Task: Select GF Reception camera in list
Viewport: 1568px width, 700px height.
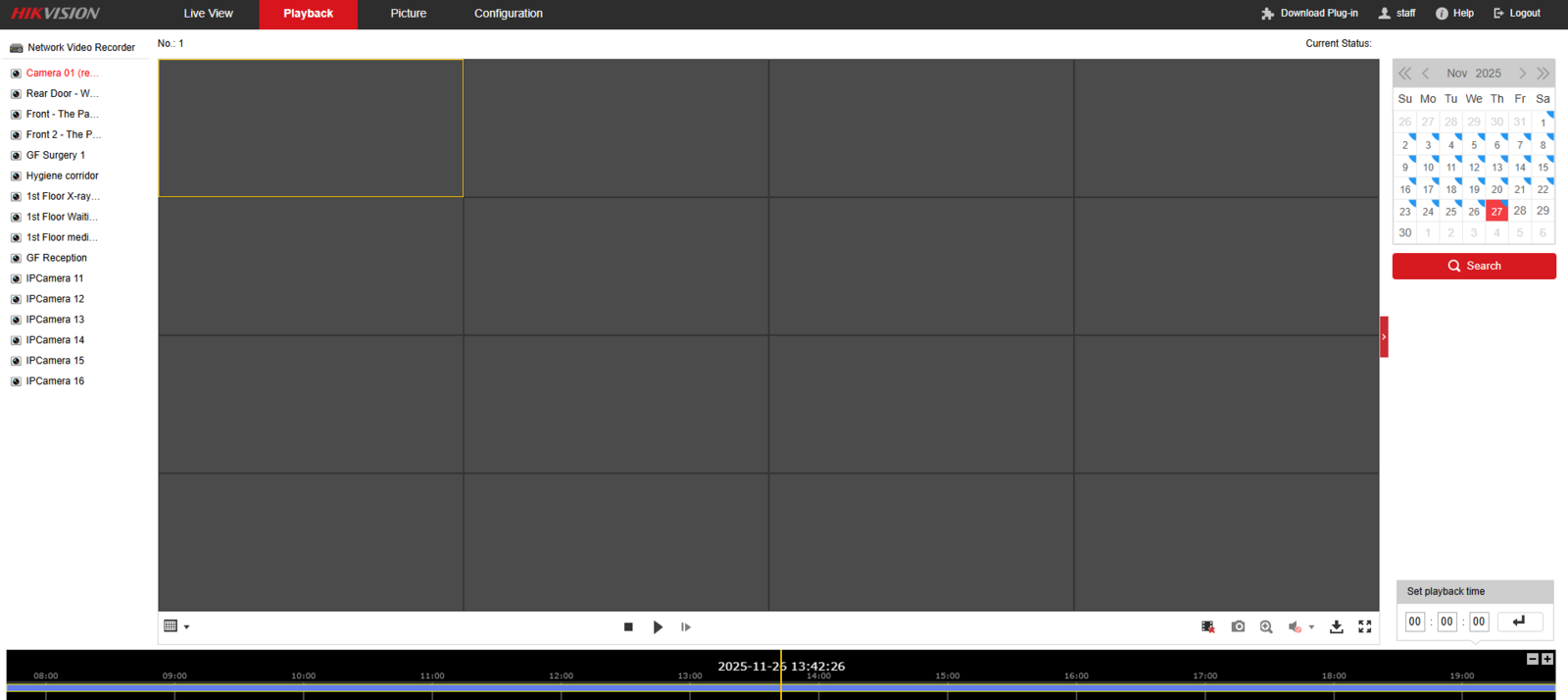Action: 56,258
